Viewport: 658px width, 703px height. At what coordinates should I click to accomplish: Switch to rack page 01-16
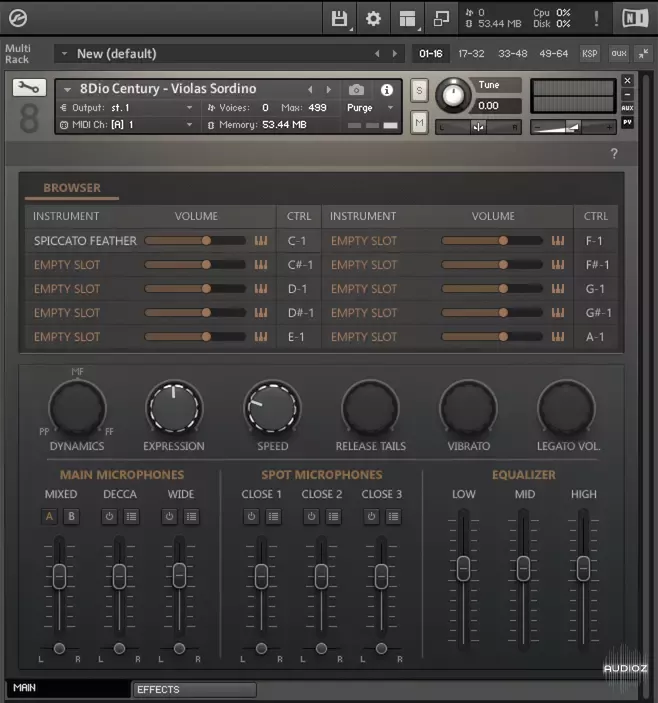[x=431, y=54]
